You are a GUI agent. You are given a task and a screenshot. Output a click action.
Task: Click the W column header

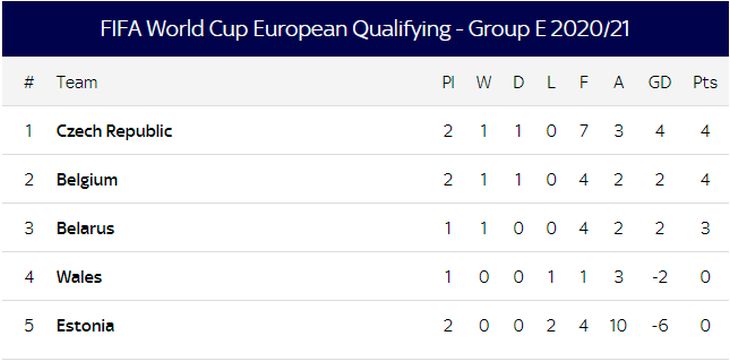484,83
